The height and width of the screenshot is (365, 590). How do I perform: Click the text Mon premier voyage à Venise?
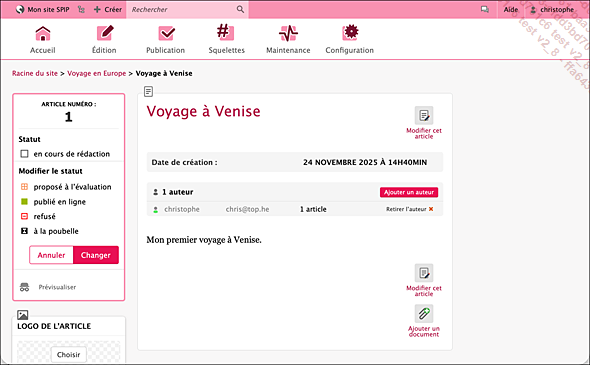[x=204, y=240]
